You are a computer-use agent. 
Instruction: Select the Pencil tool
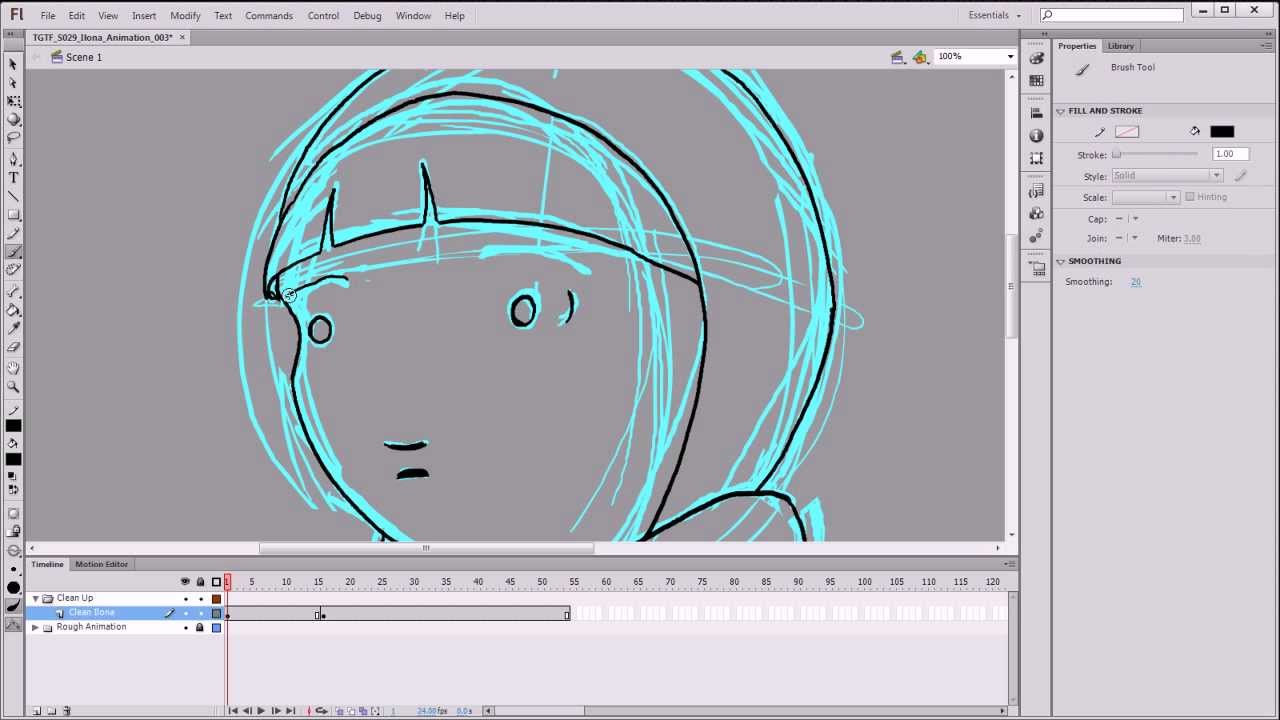(13, 233)
